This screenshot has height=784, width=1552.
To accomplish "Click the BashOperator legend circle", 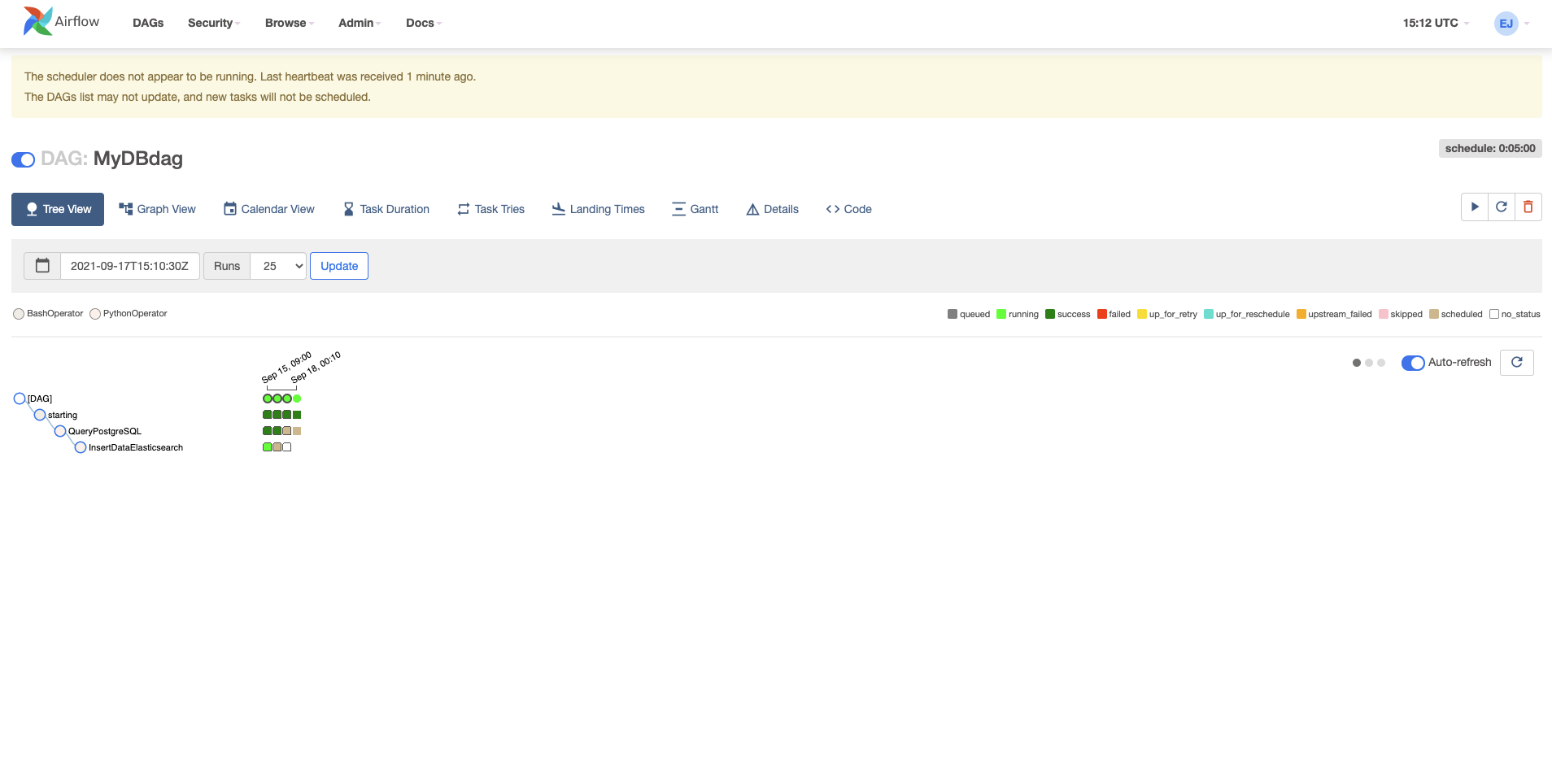I will 19,314.
